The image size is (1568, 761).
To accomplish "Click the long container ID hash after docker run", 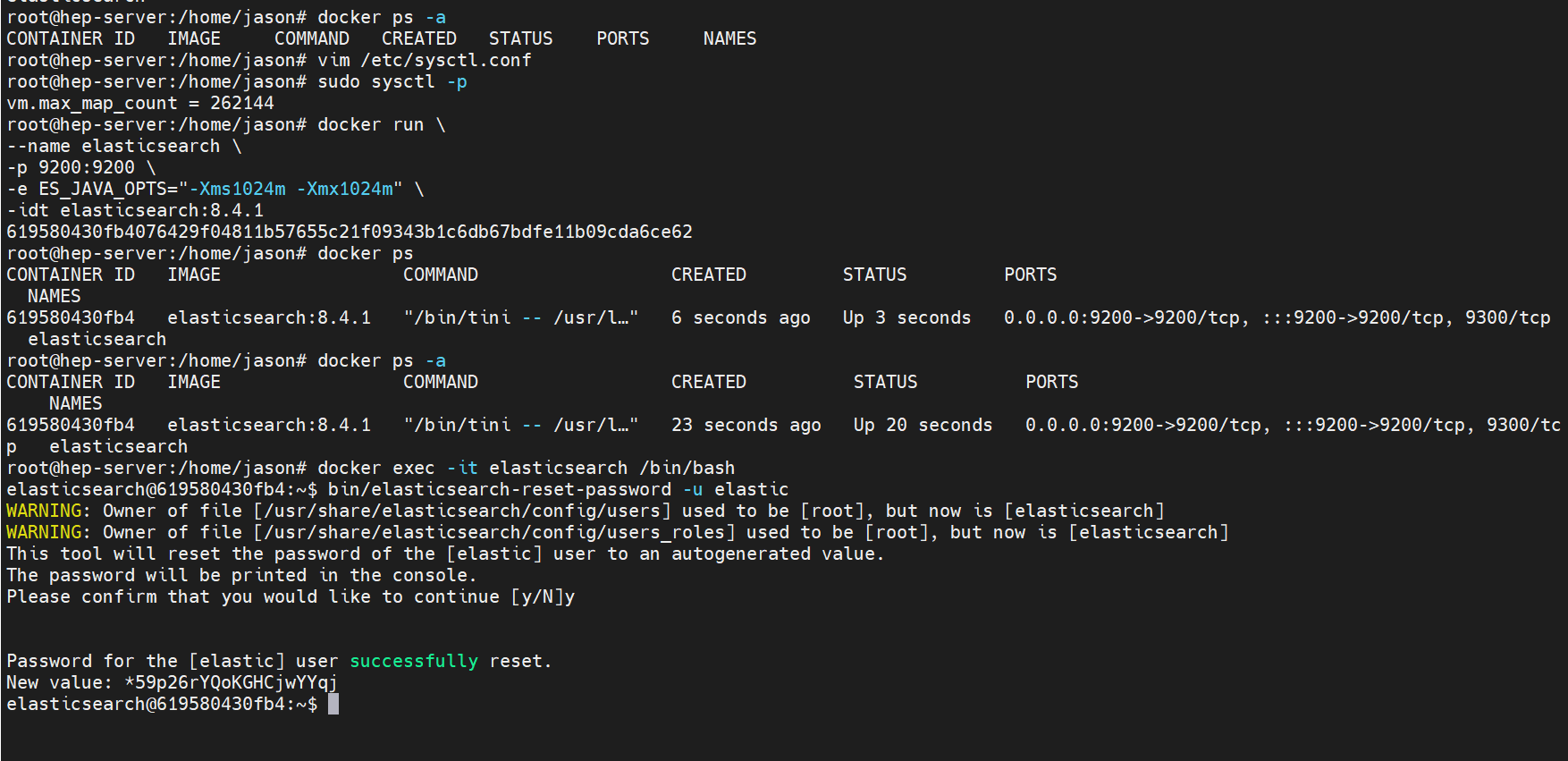I will 349,232.
